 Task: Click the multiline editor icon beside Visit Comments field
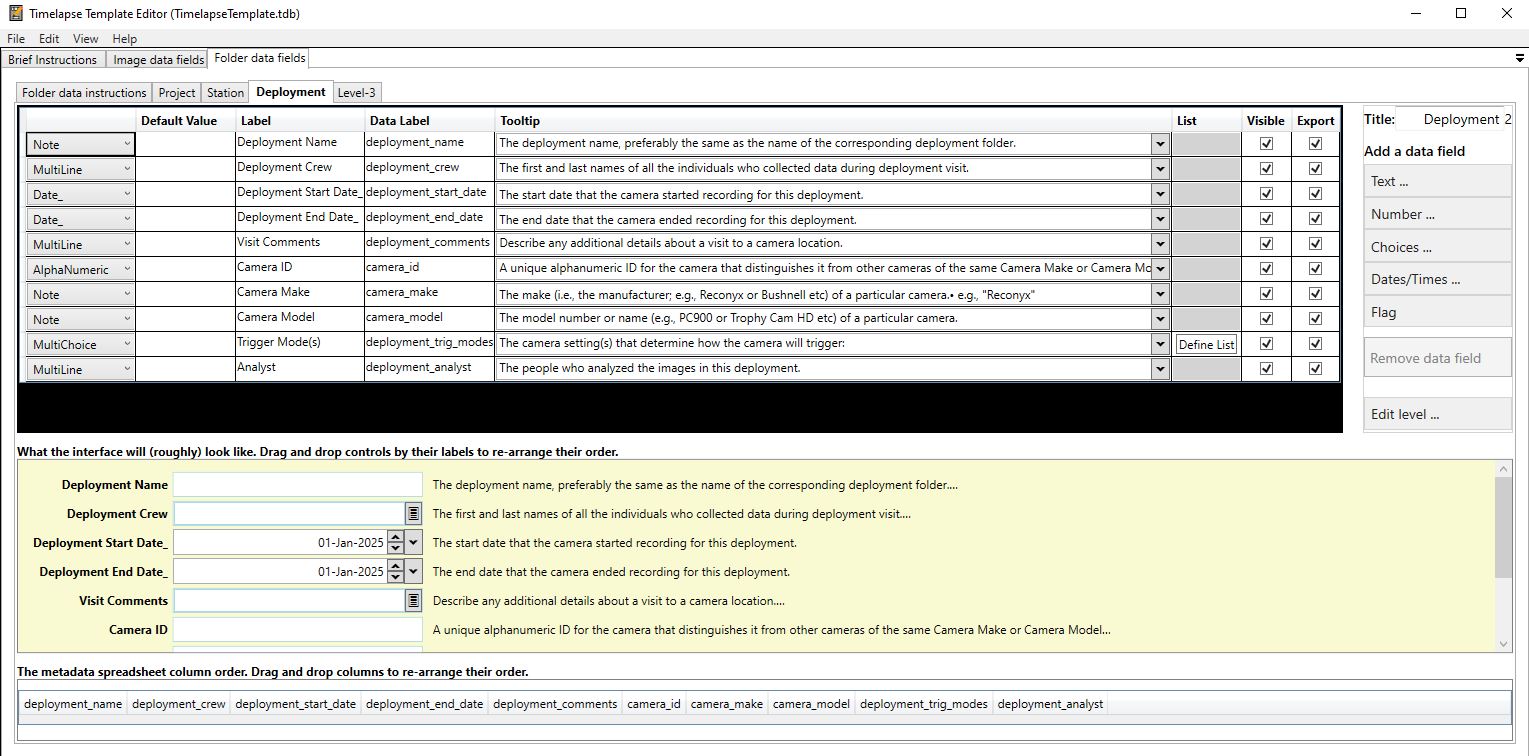point(412,600)
